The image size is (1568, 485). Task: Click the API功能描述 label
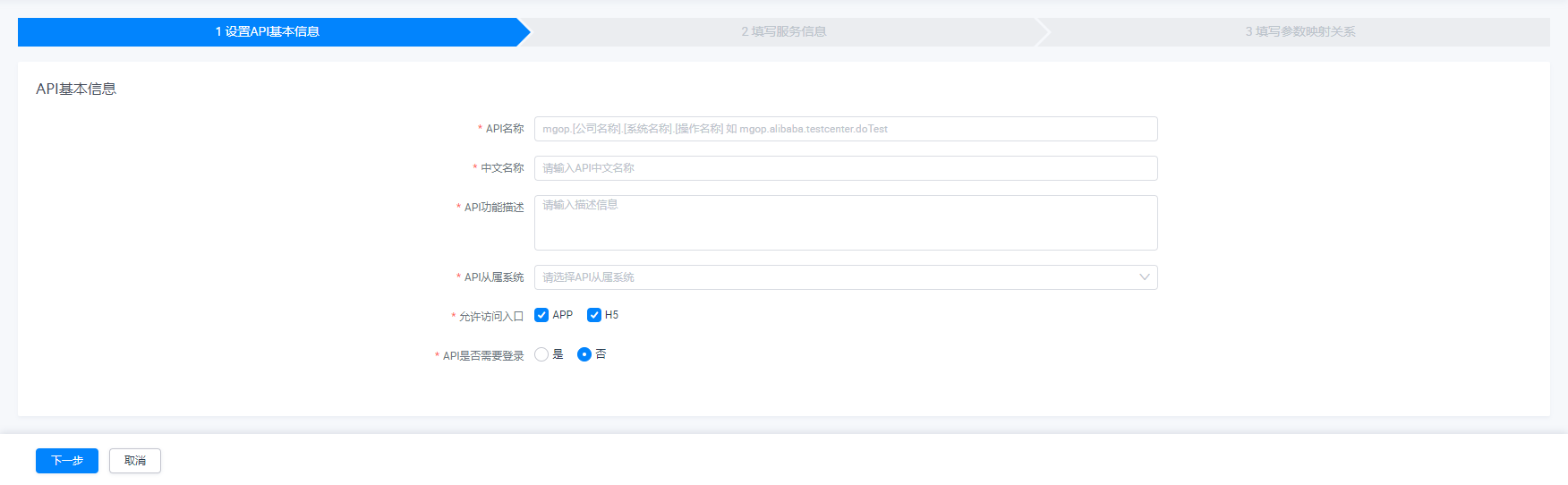click(494, 208)
